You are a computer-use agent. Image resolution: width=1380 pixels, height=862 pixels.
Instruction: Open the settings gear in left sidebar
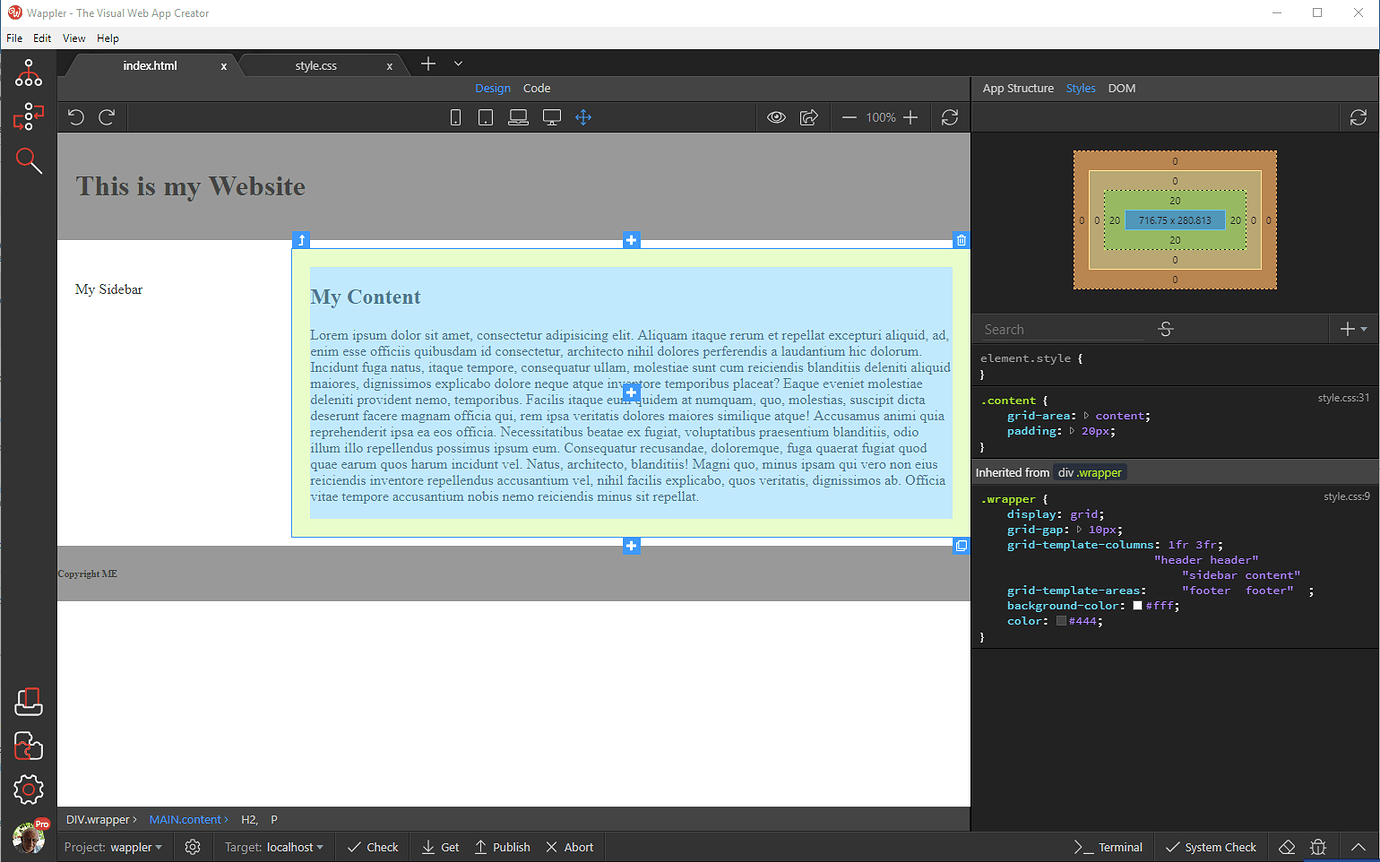click(x=28, y=789)
